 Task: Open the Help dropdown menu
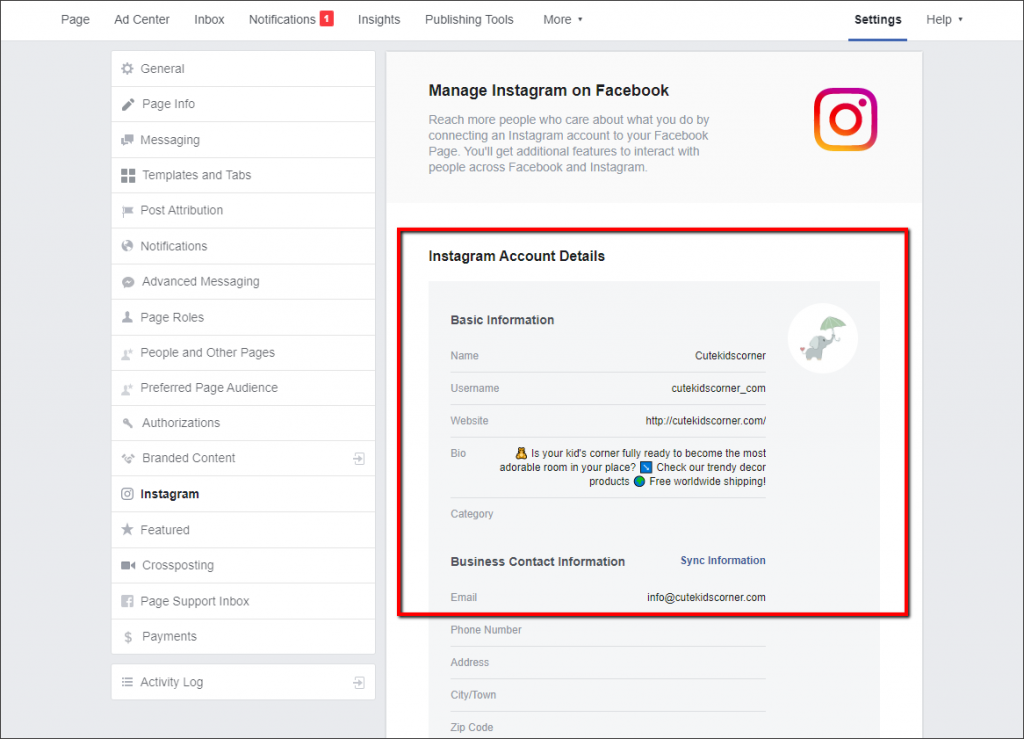click(x=944, y=20)
